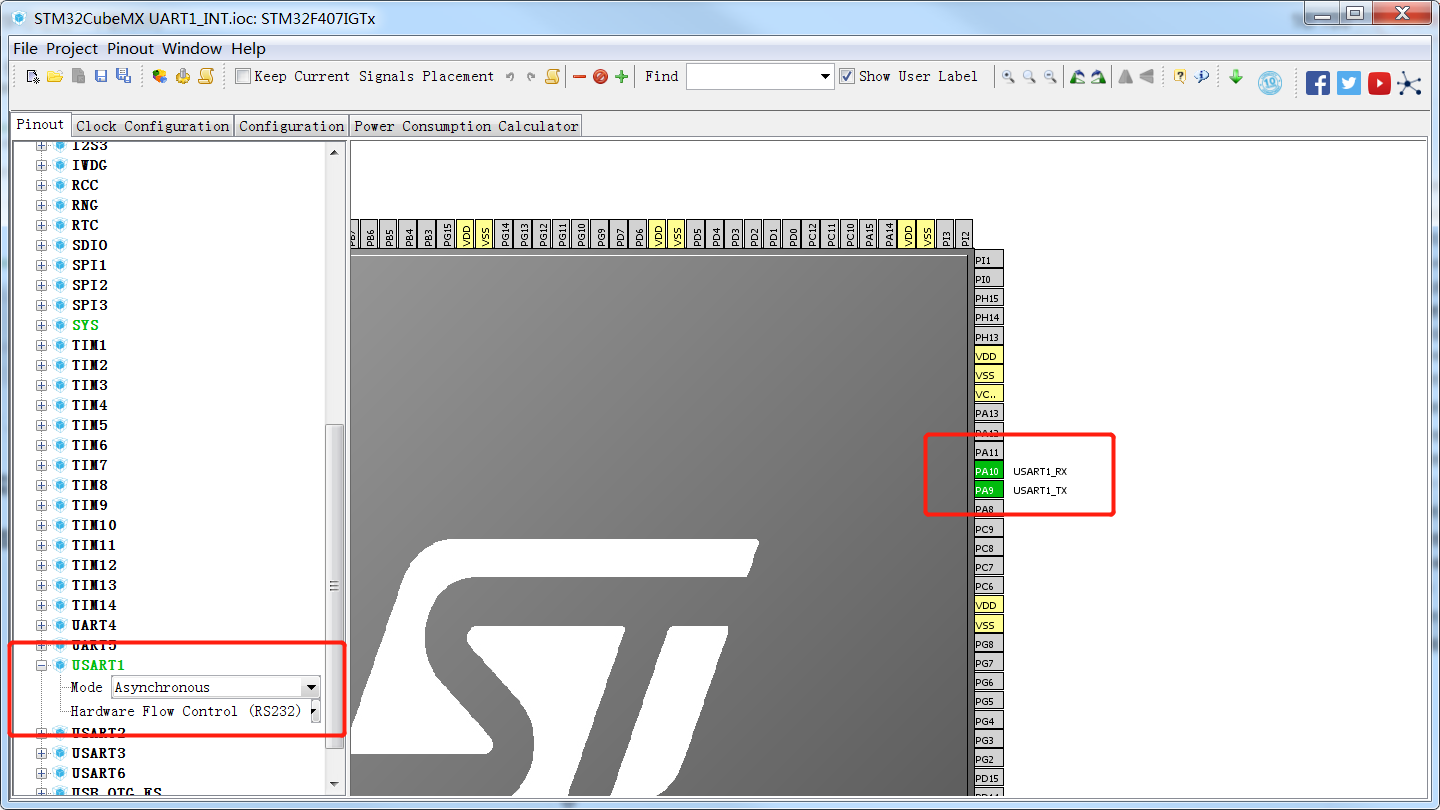
Task: Click the USART1_RX pin label
Action: click(1040, 471)
